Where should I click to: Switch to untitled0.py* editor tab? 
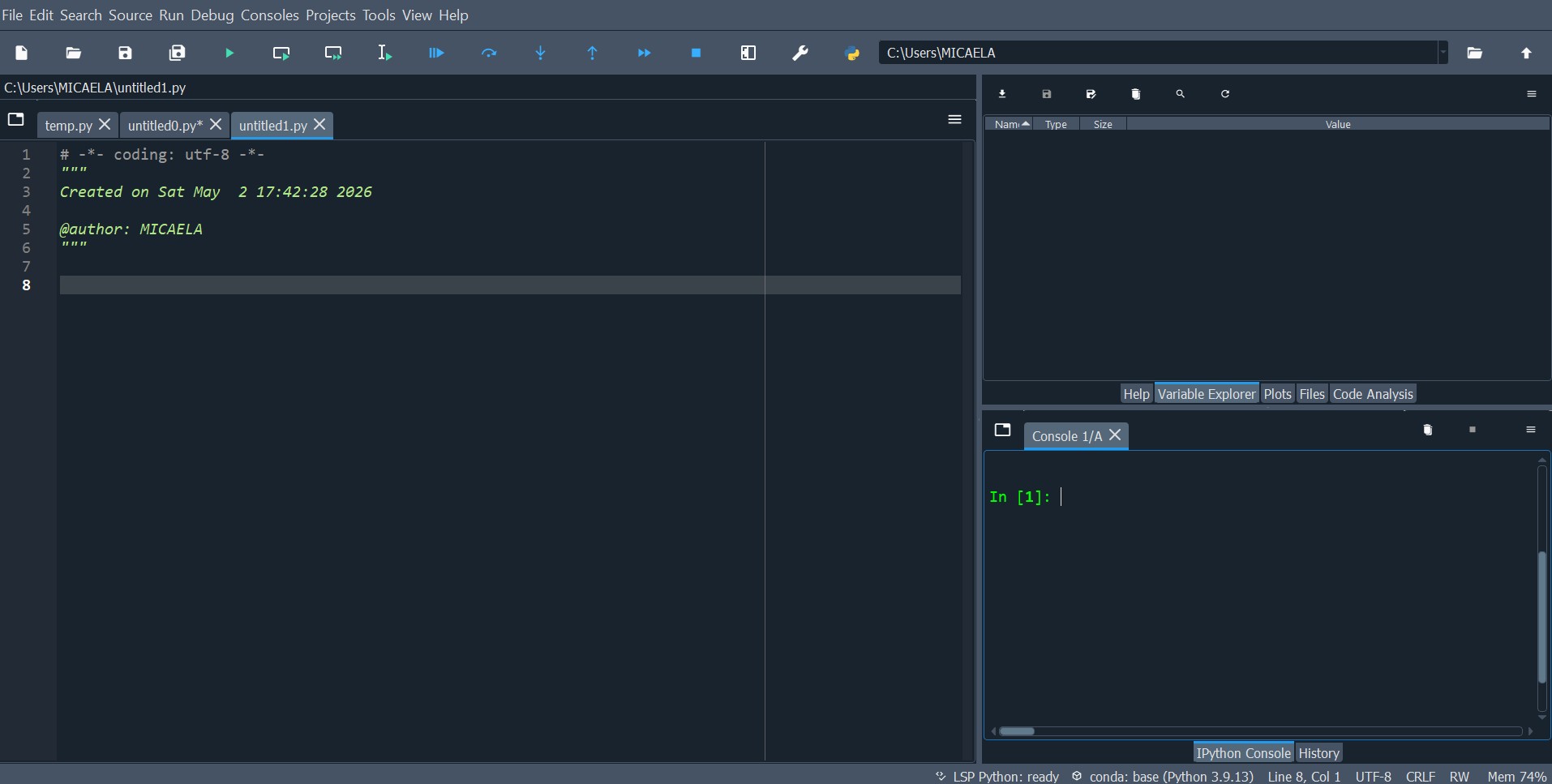(x=165, y=125)
